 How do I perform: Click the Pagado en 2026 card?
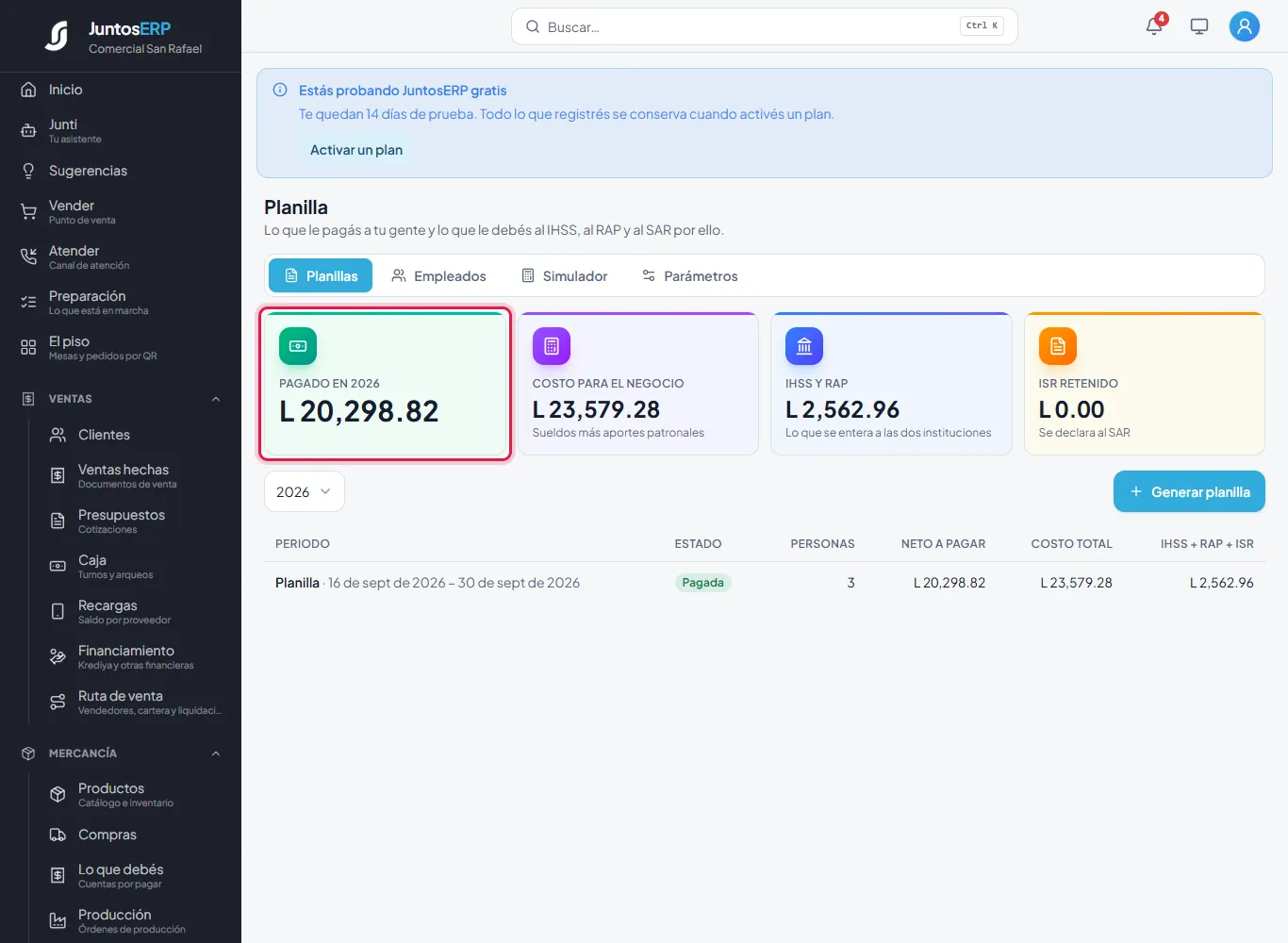[x=385, y=384]
